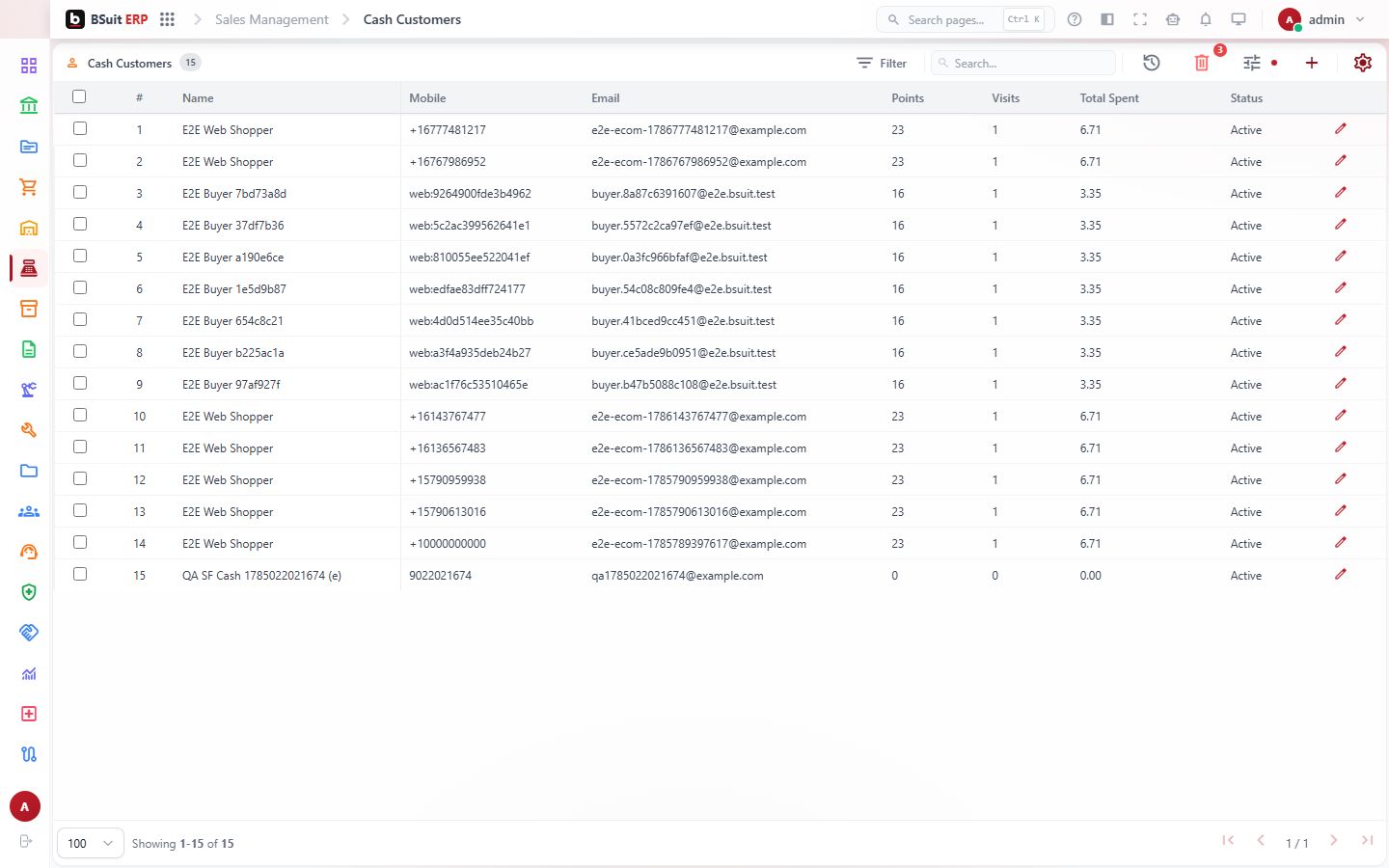Click Cash Customers breadcrumb
The height and width of the screenshot is (868, 1389).
tap(412, 19)
